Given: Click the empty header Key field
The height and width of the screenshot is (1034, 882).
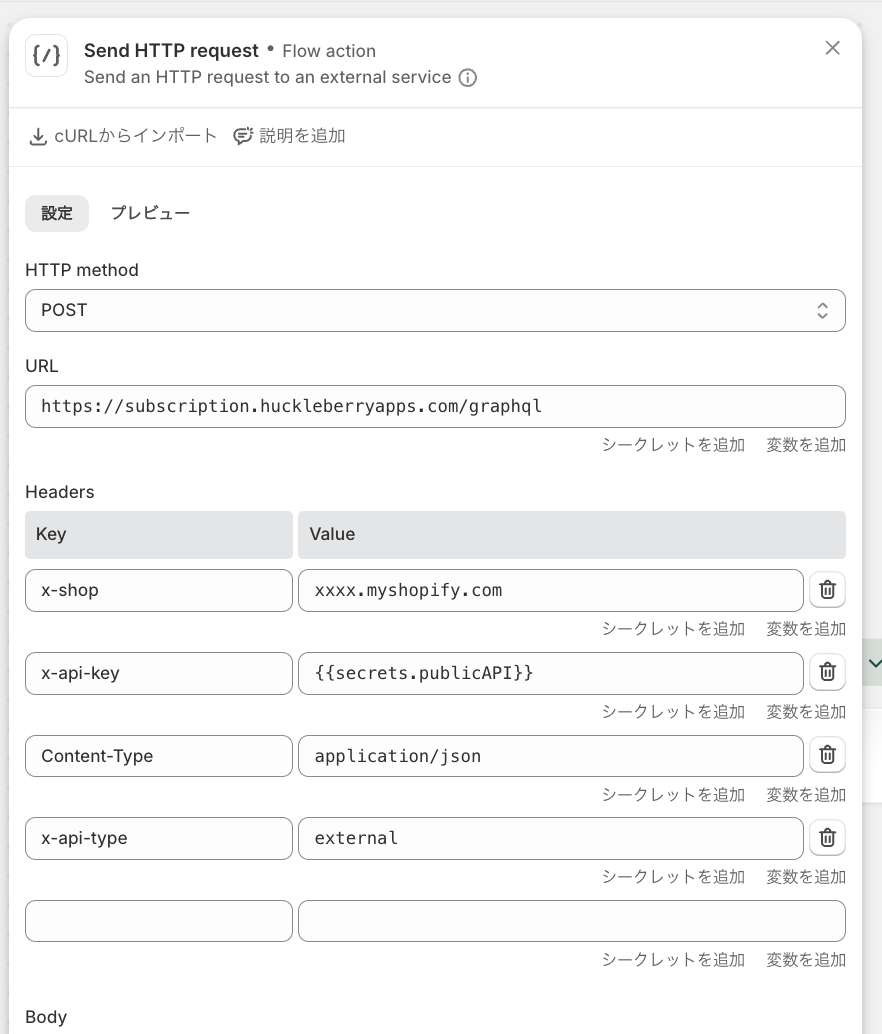Looking at the screenshot, I should 158,921.
